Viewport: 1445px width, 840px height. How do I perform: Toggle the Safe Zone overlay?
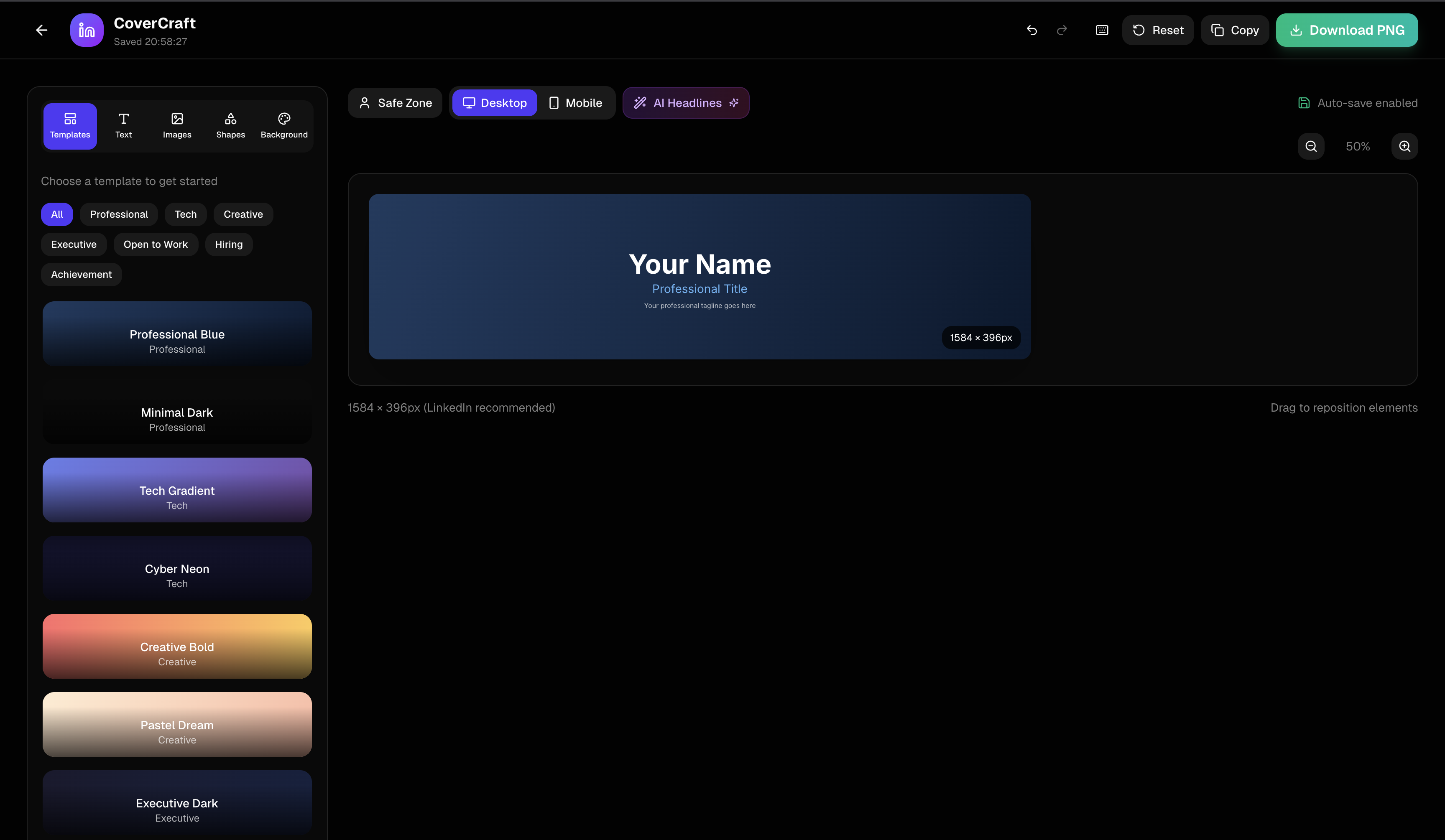click(395, 102)
